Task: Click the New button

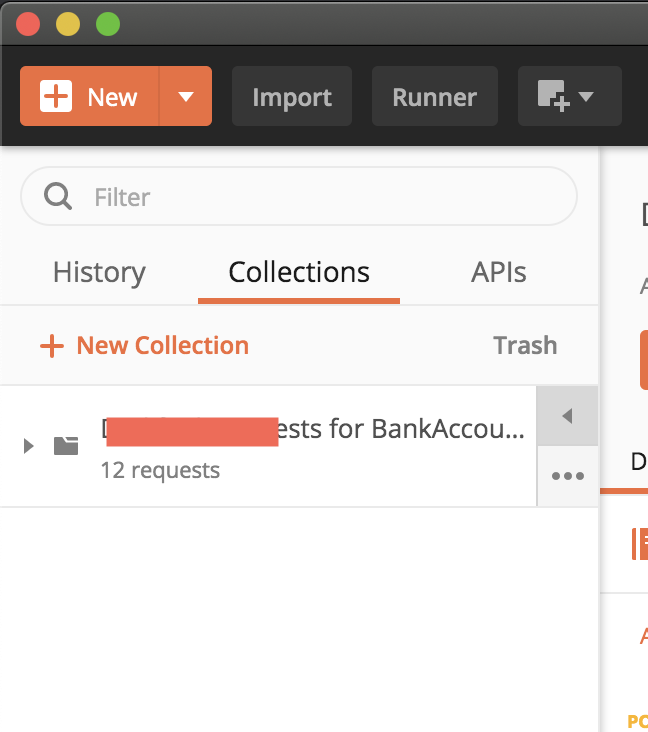Action: click(90, 96)
